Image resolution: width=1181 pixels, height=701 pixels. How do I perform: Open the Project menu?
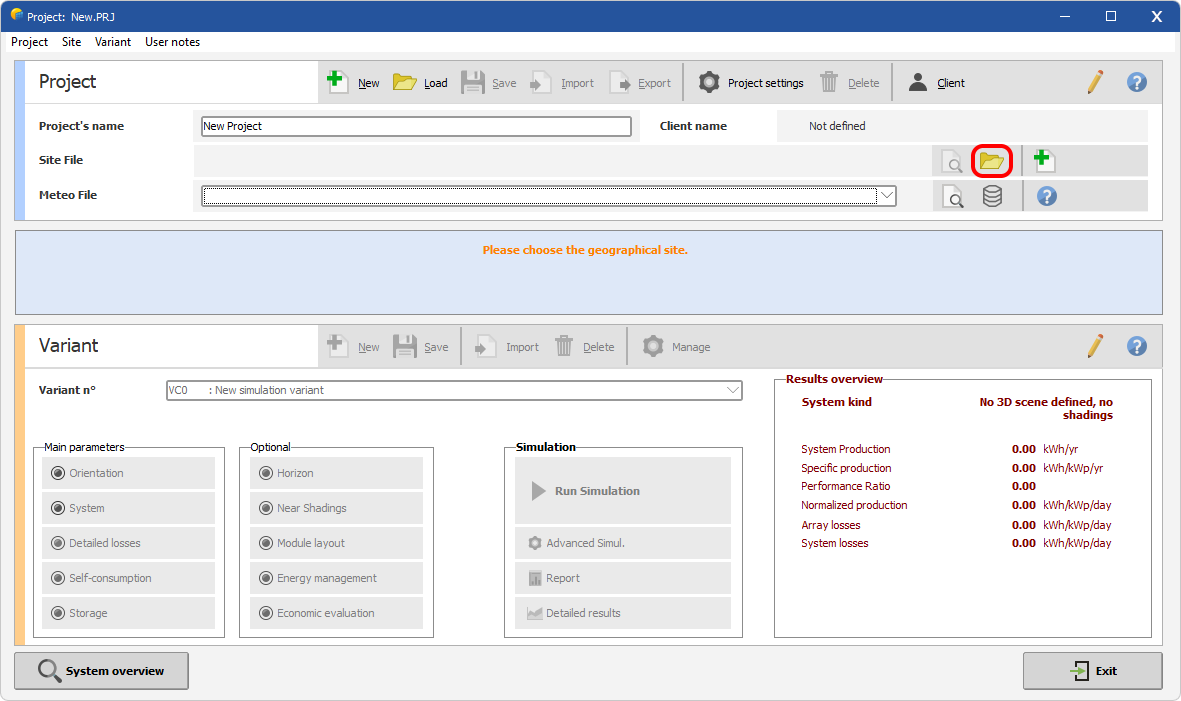pyautogui.click(x=29, y=42)
